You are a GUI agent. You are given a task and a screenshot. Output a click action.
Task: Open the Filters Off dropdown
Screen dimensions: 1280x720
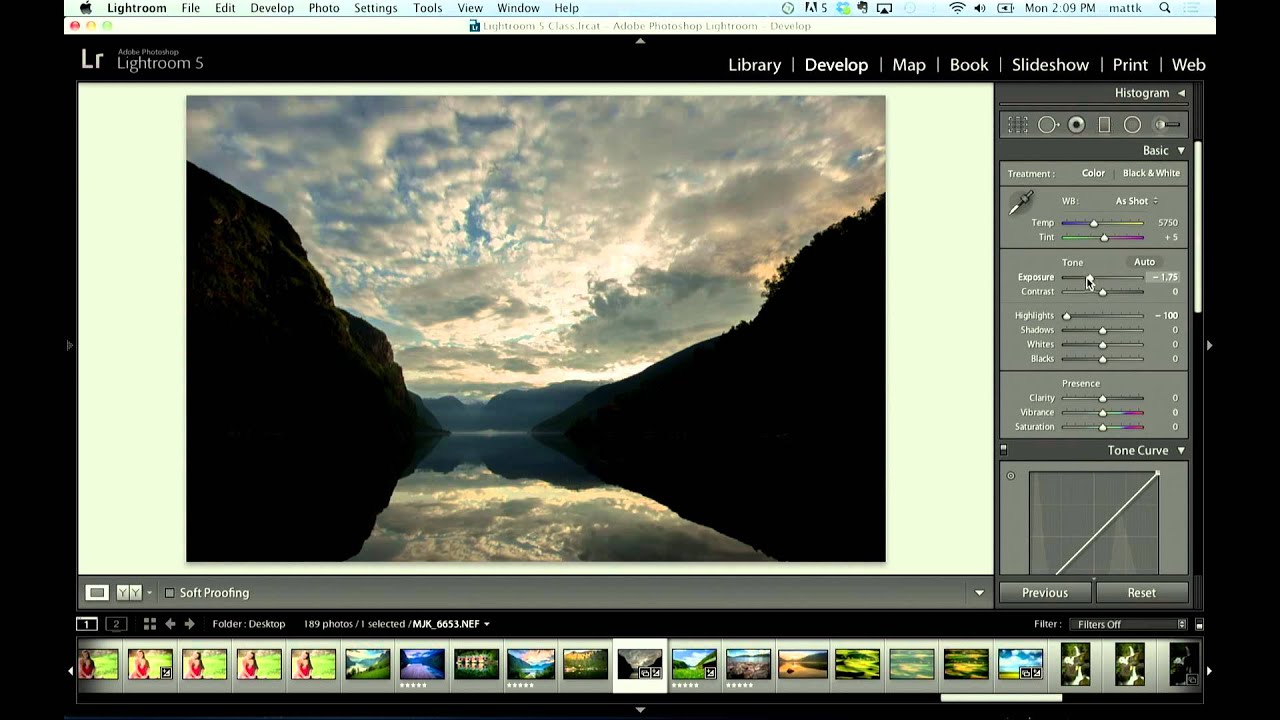(x=1127, y=624)
